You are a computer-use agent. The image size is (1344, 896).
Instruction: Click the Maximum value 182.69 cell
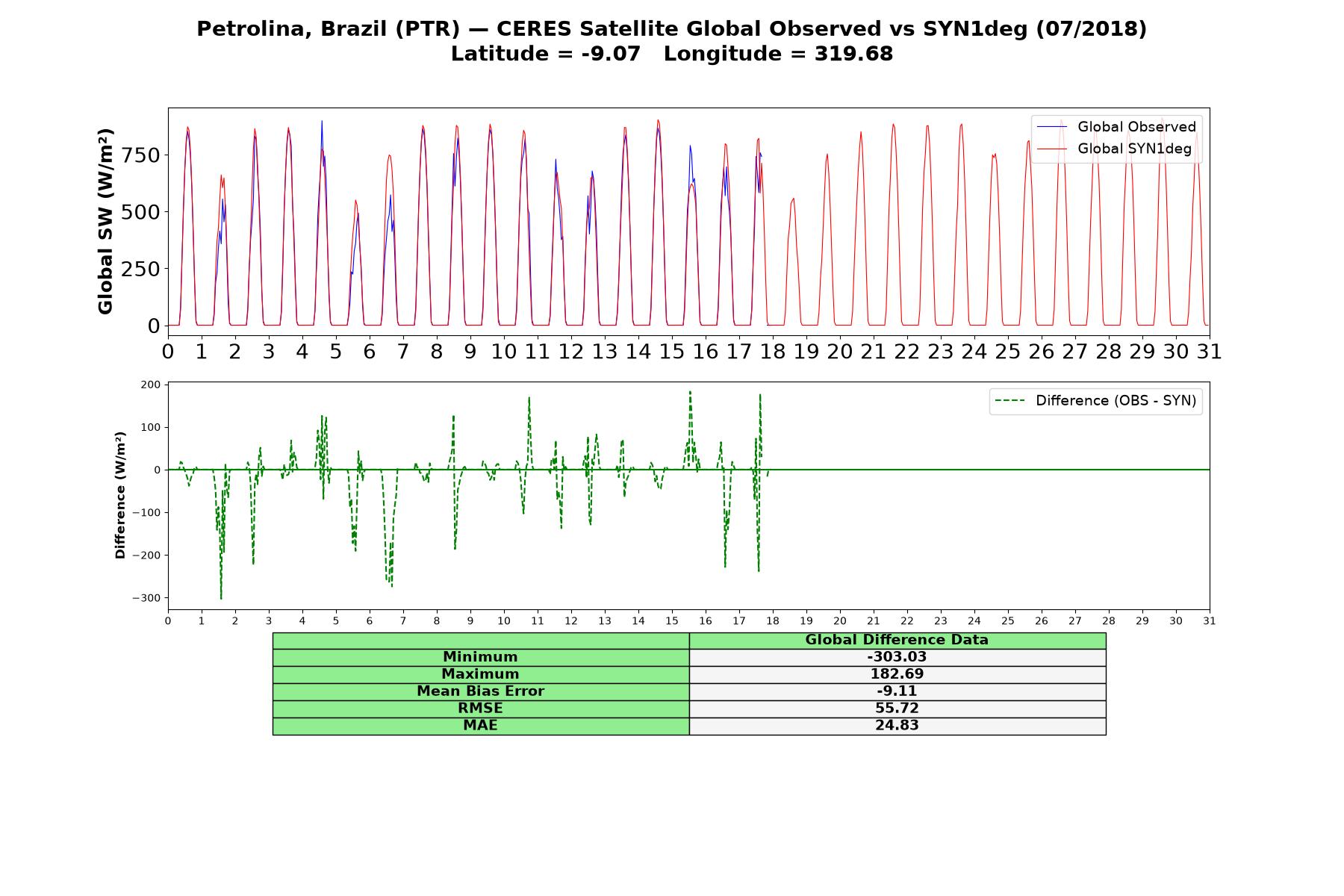(x=897, y=674)
